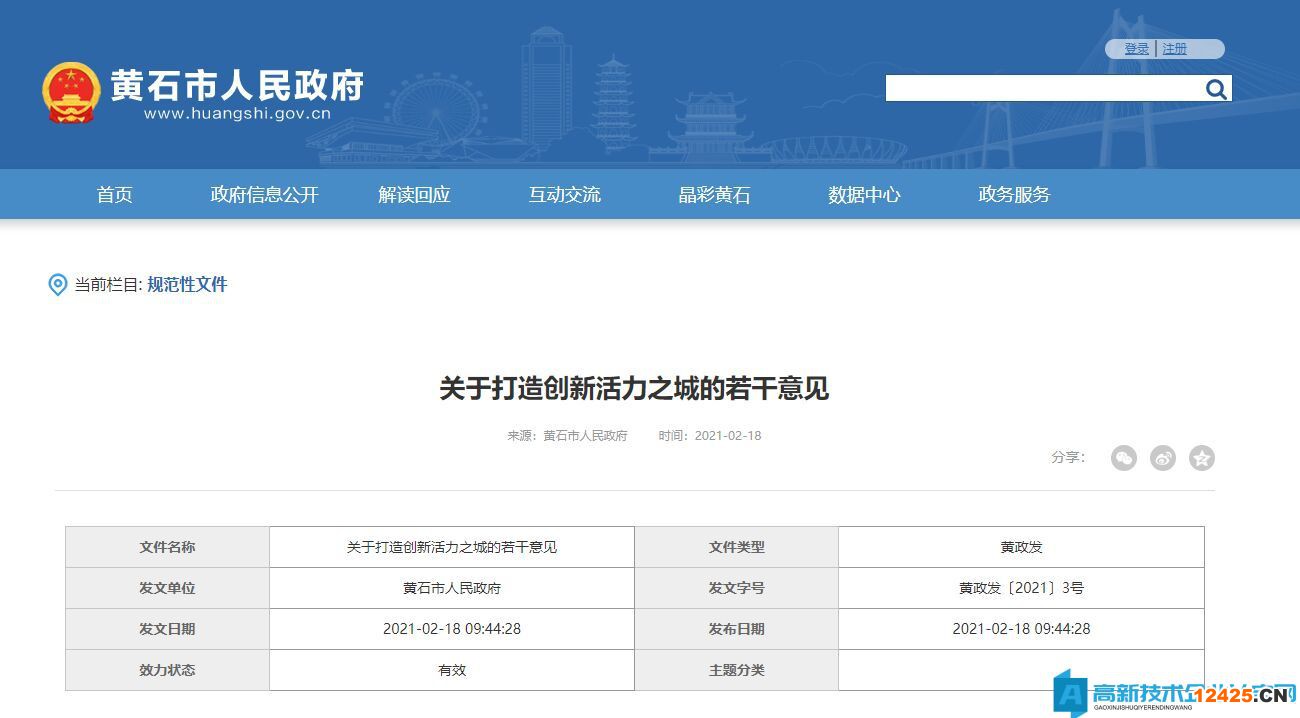Open the 首页 navigation menu

tap(113, 194)
